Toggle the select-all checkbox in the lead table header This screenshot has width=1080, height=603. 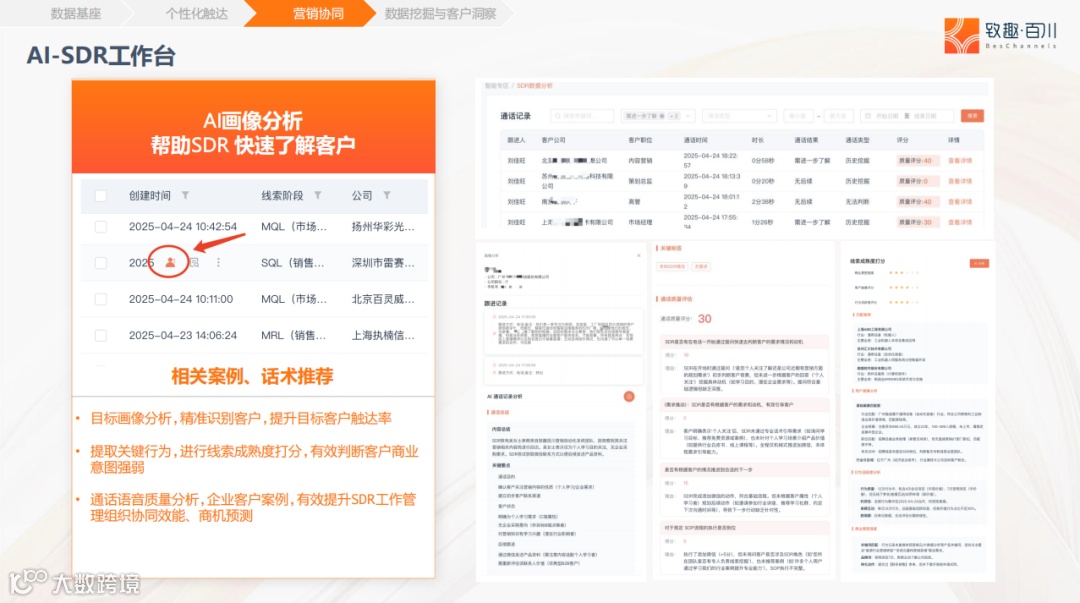(101, 196)
